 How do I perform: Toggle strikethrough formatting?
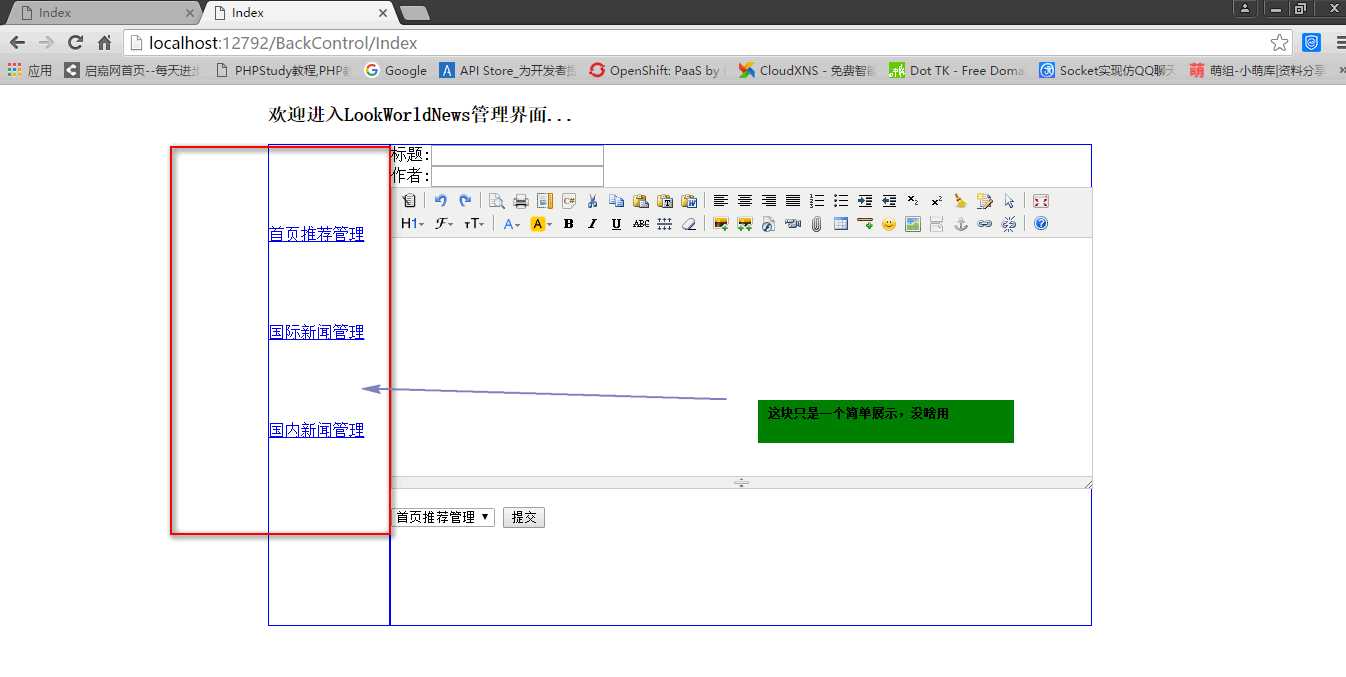(x=641, y=224)
